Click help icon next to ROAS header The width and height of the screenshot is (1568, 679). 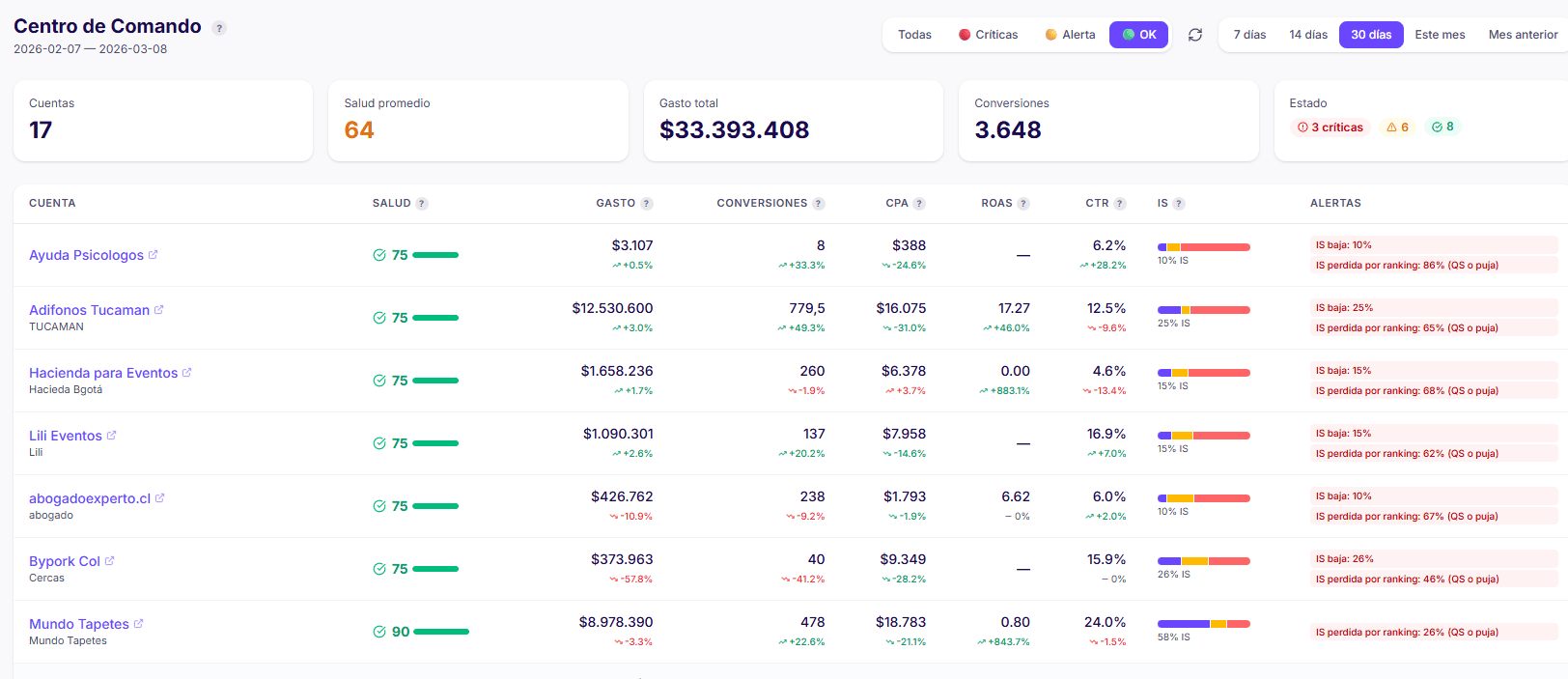tap(1023, 204)
